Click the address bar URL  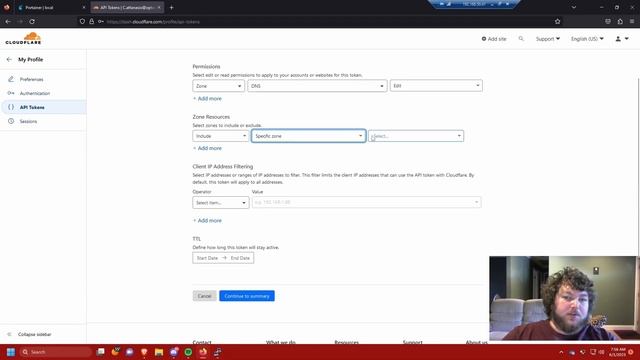[153, 22]
